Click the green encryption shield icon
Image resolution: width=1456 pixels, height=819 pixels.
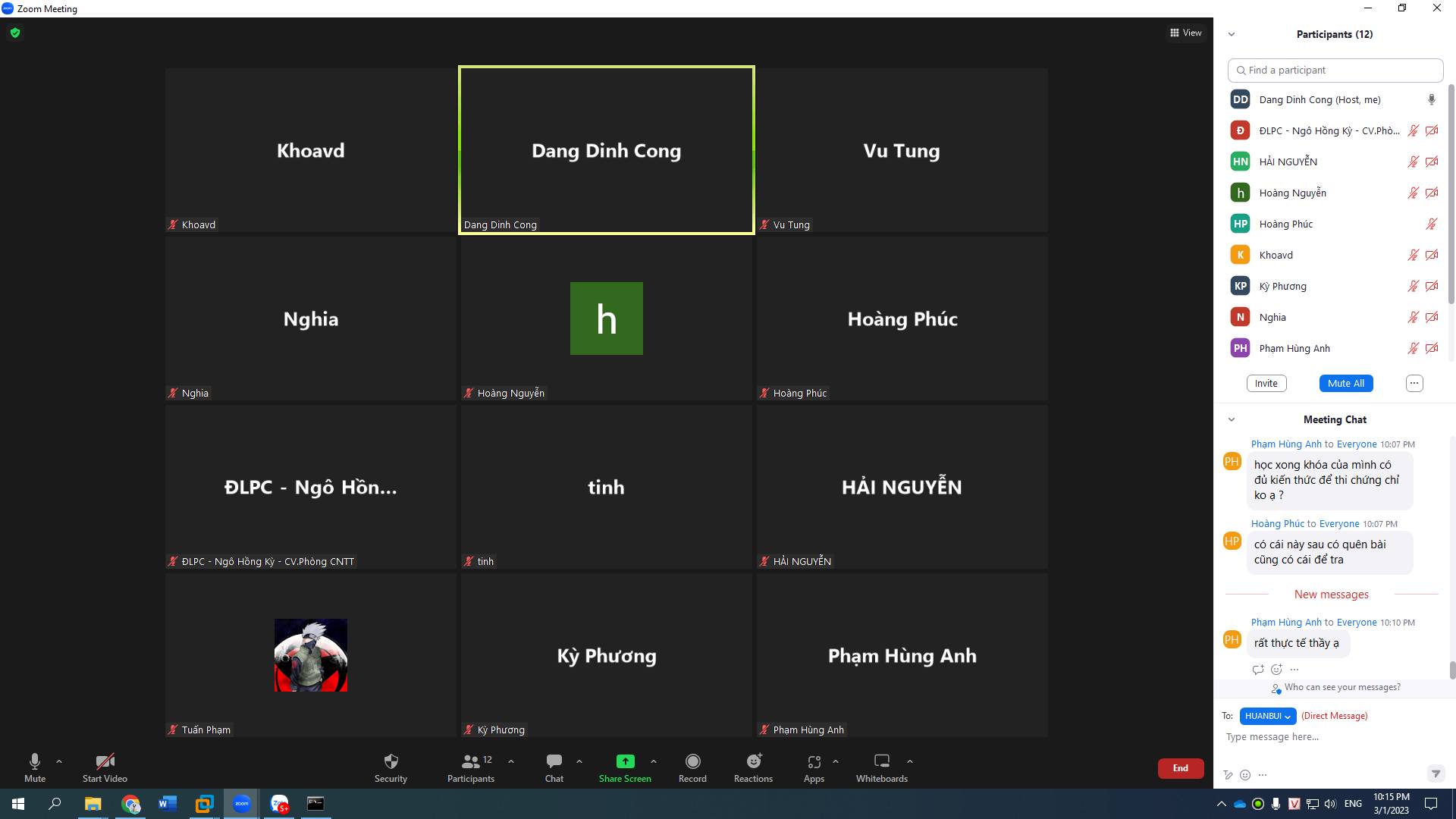coord(15,33)
